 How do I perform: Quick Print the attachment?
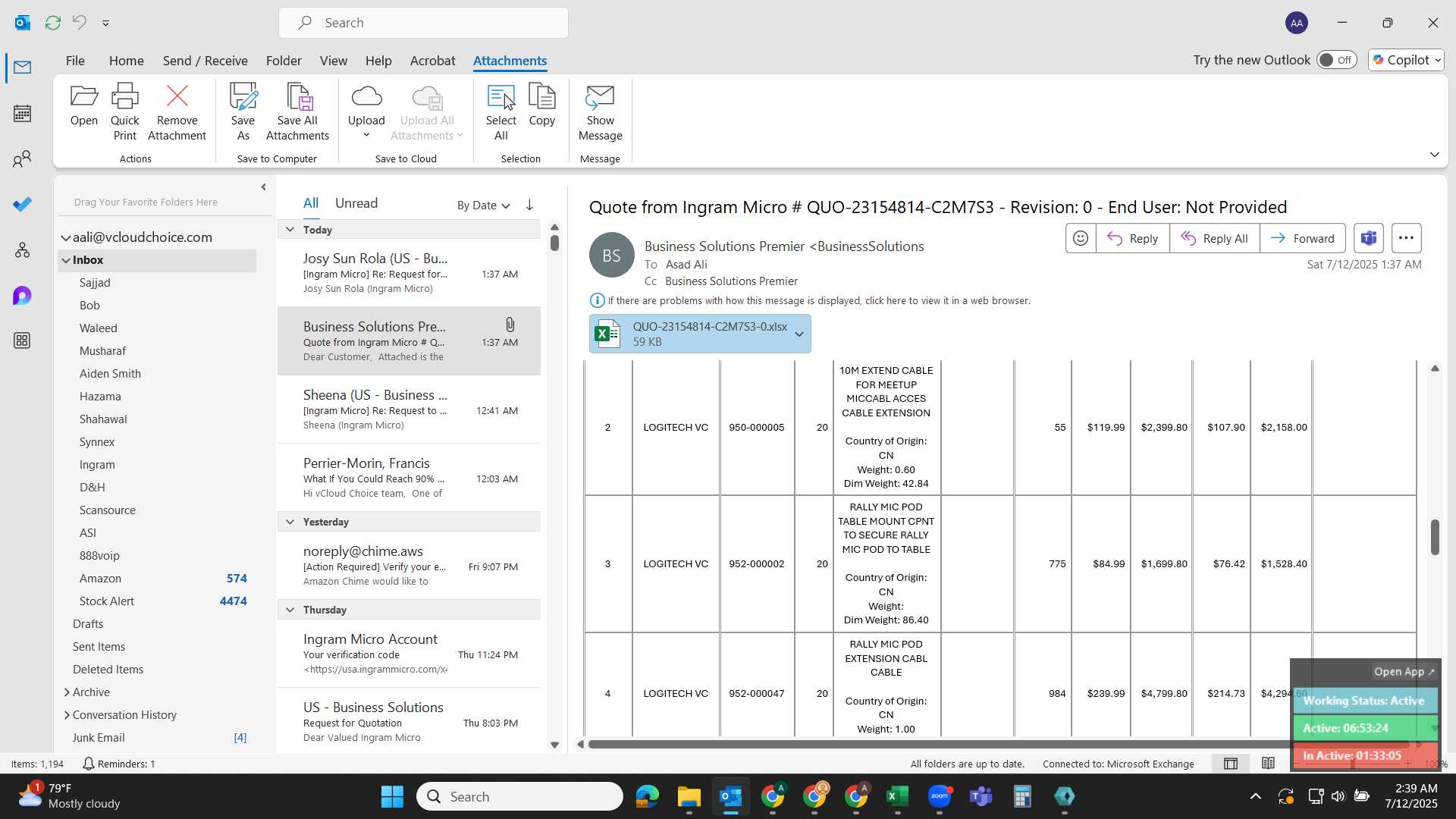(x=124, y=112)
